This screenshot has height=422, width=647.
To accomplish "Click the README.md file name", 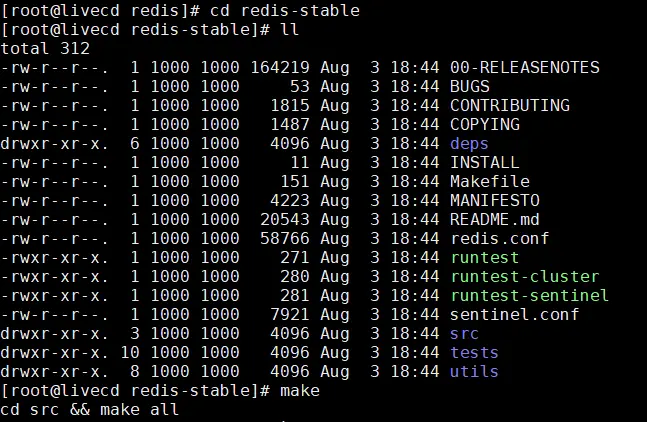I will pos(495,219).
